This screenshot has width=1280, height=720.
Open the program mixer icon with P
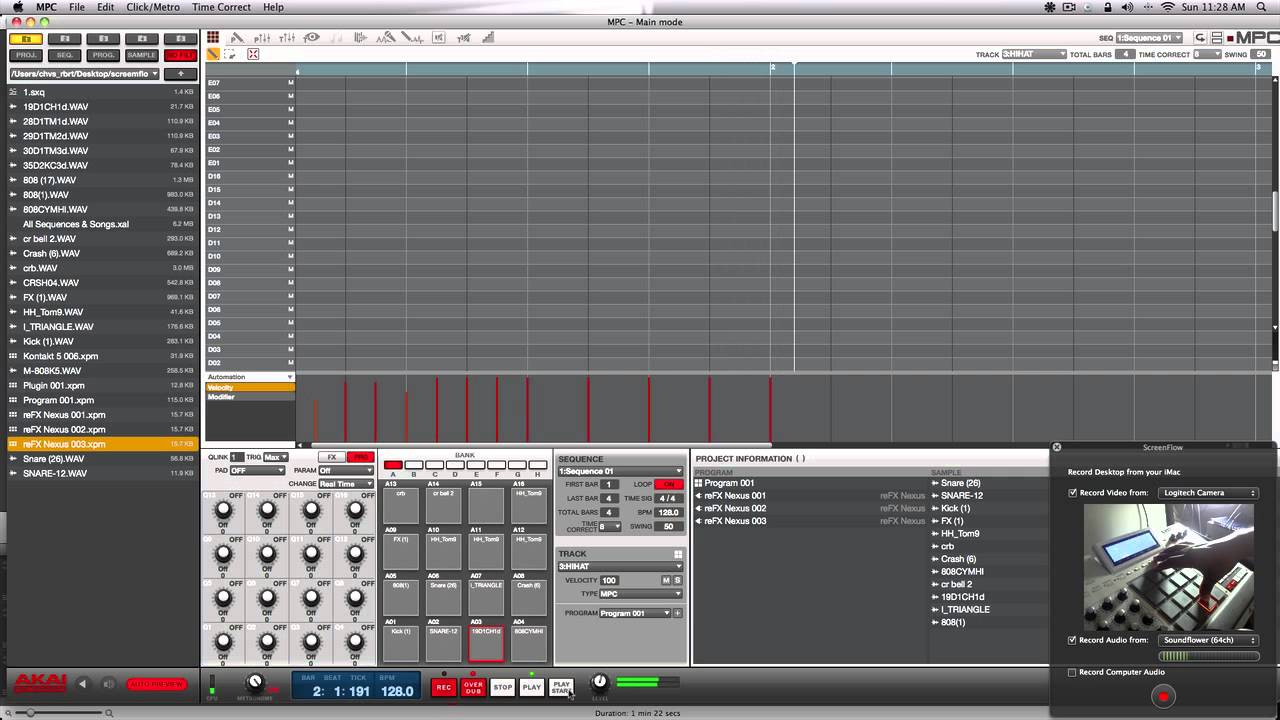click(262, 38)
